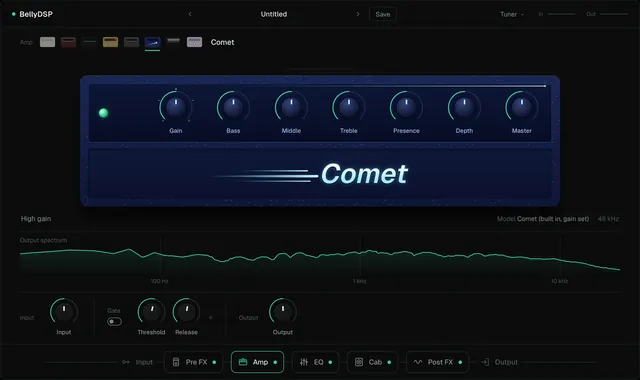Image resolution: width=640 pixels, height=380 pixels.
Task: Go to the next preset arrow
Action: (358, 14)
